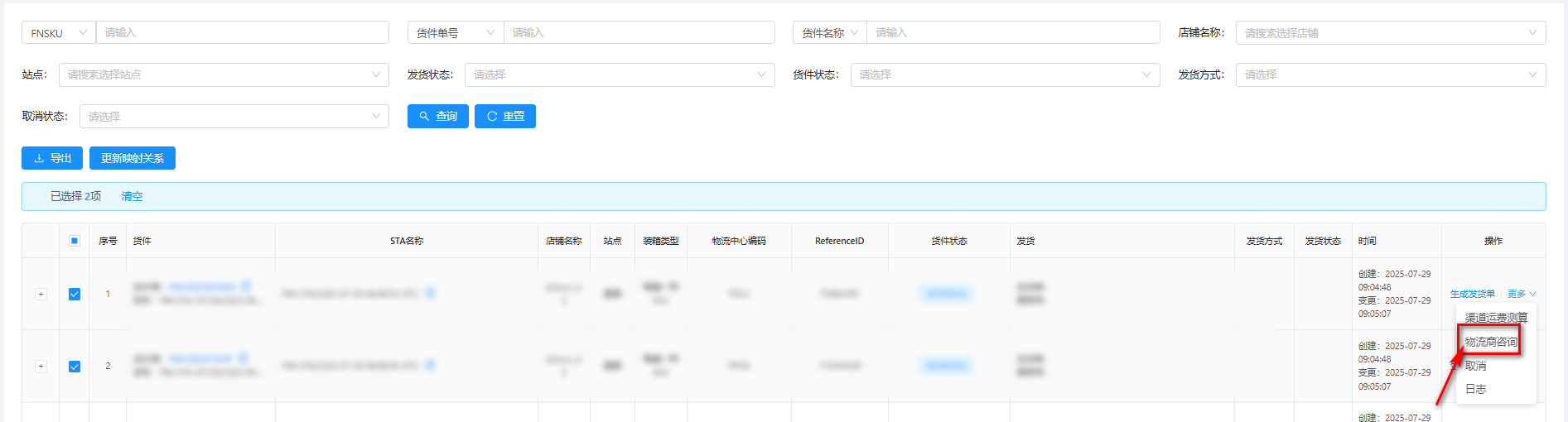Select 渠道运费测算 from the more menu
Screen dimensions: 1568x422
tap(1495, 318)
